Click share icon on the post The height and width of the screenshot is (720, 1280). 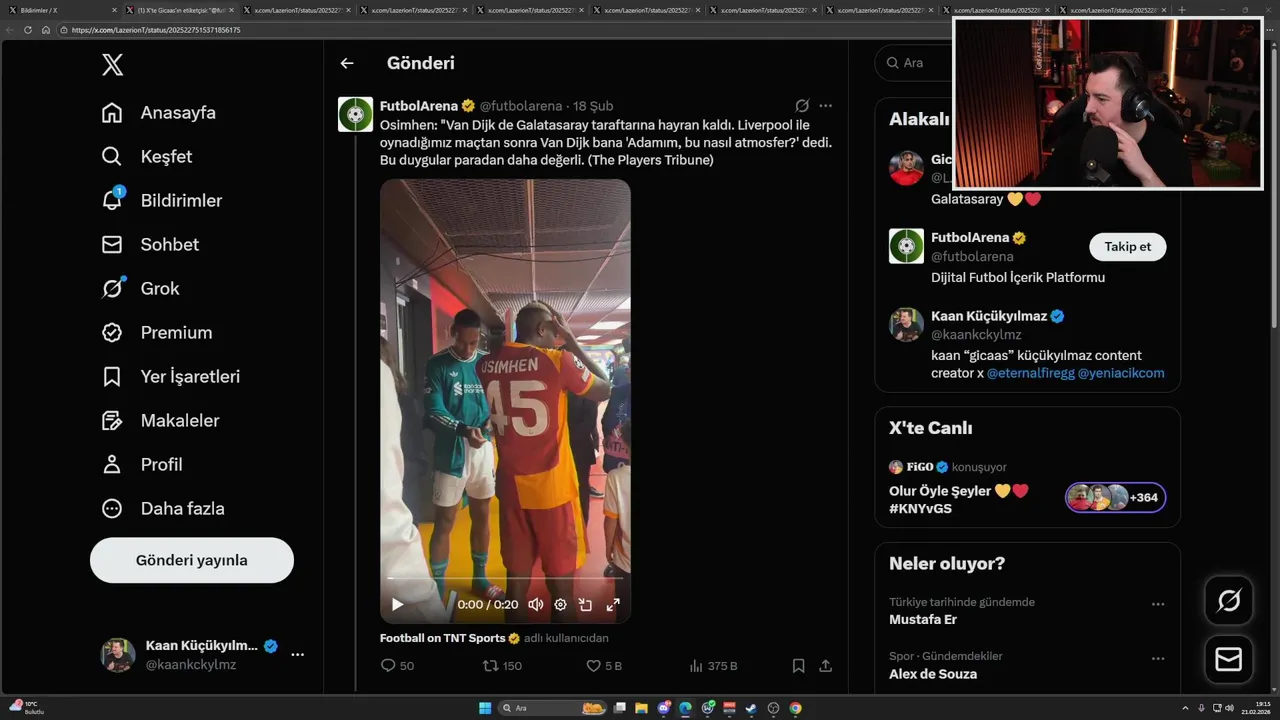tap(826, 665)
